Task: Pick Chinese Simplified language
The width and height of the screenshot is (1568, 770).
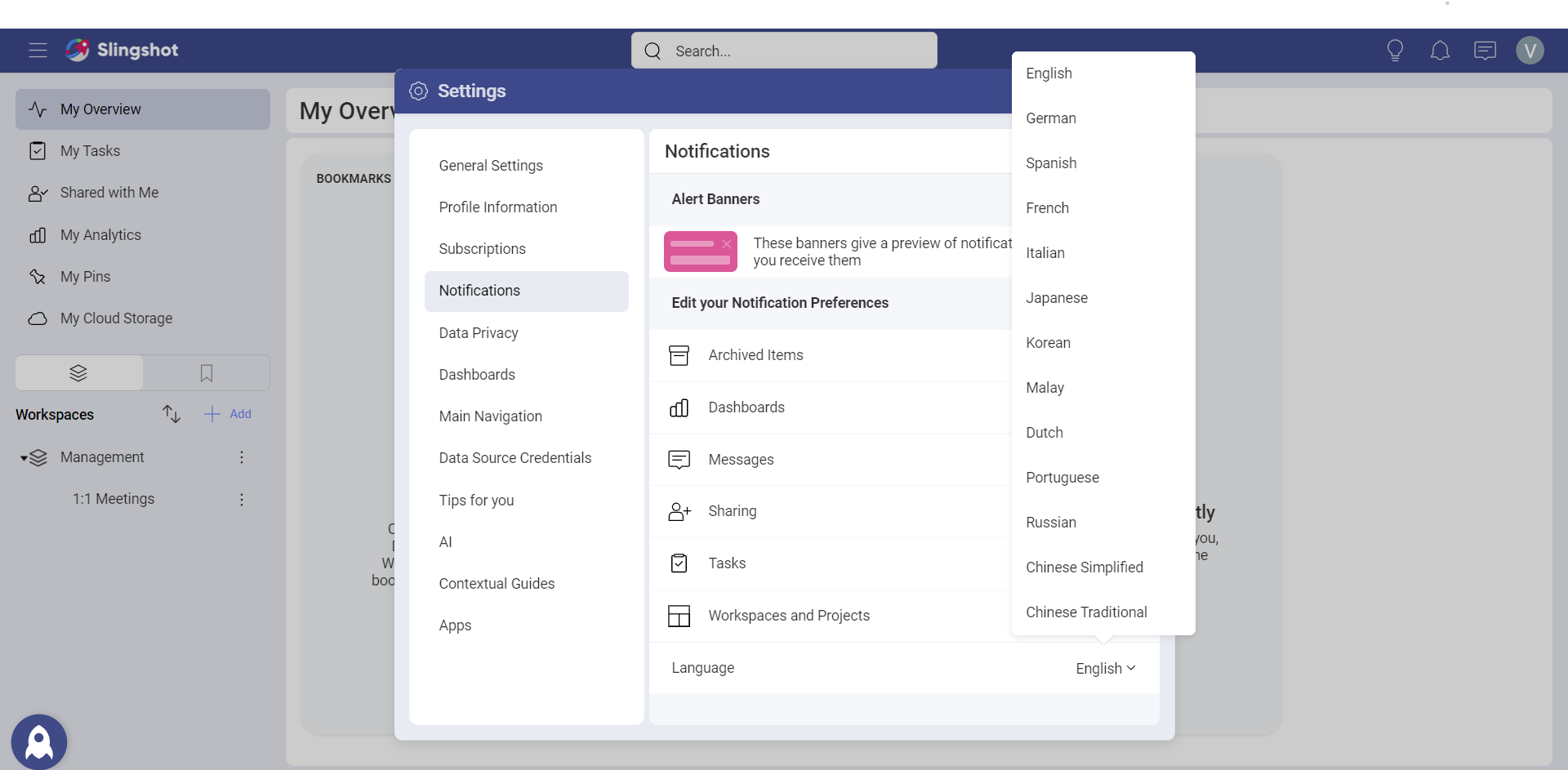Action: [x=1103, y=567]
